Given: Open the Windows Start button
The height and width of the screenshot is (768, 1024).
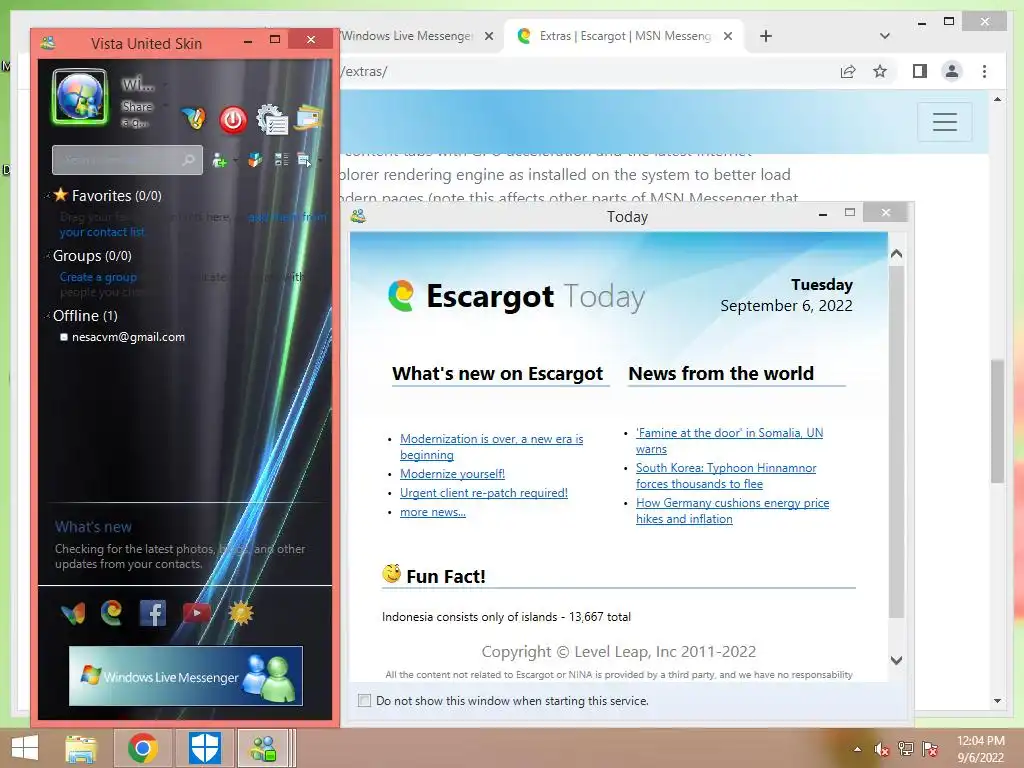Looking at the screenshot, I should tap(25, 748).
